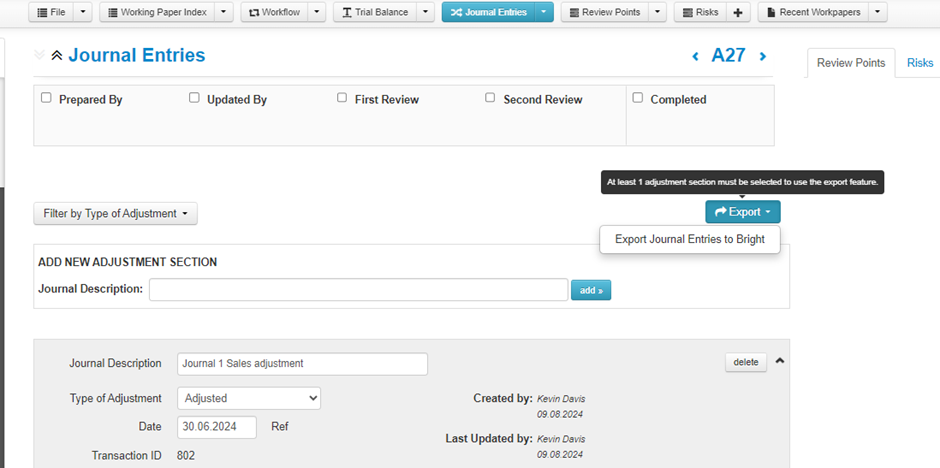Click the plus icon next to Risks
This screenshot has width=940, height=468.
pyautogui.click(x=737, y=12)
